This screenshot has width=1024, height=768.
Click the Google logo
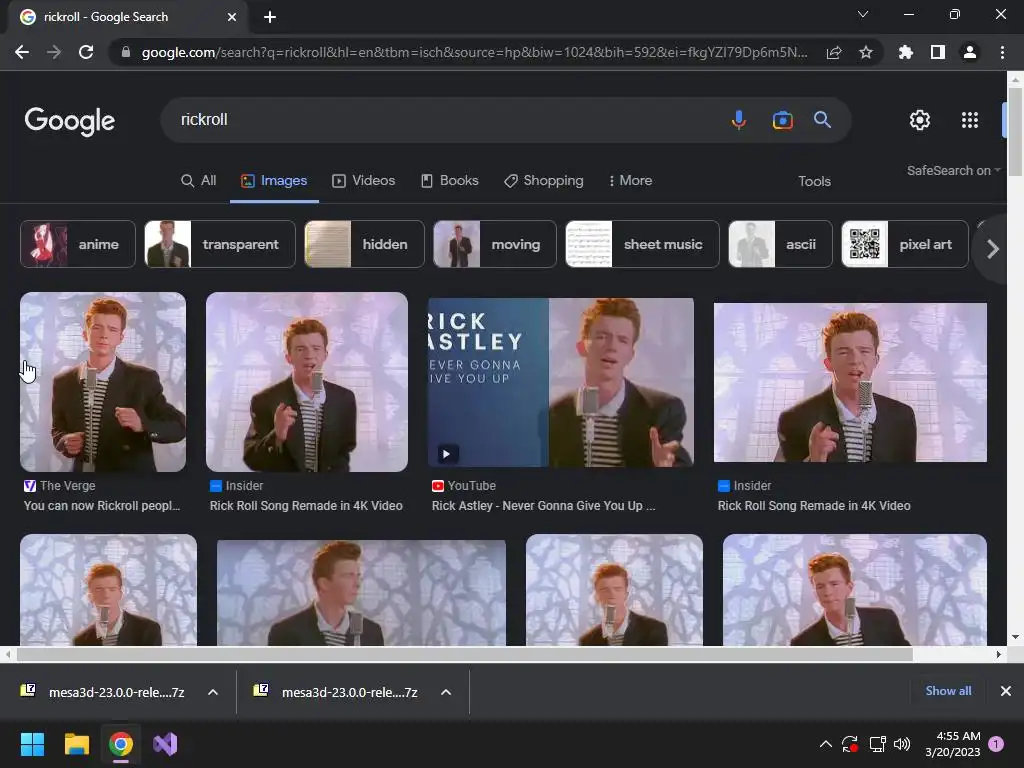[69, 121]
